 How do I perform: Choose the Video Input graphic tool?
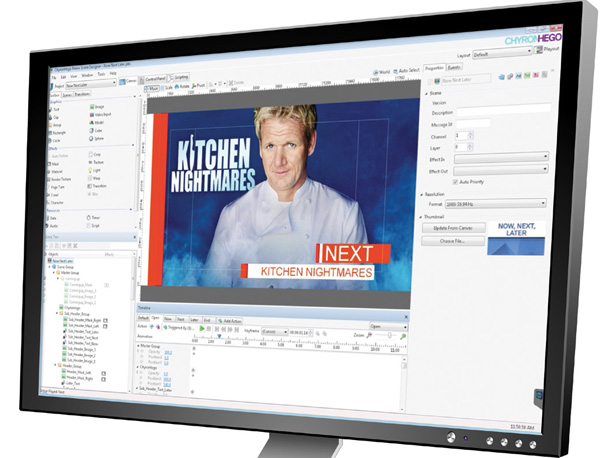(100, 114)
